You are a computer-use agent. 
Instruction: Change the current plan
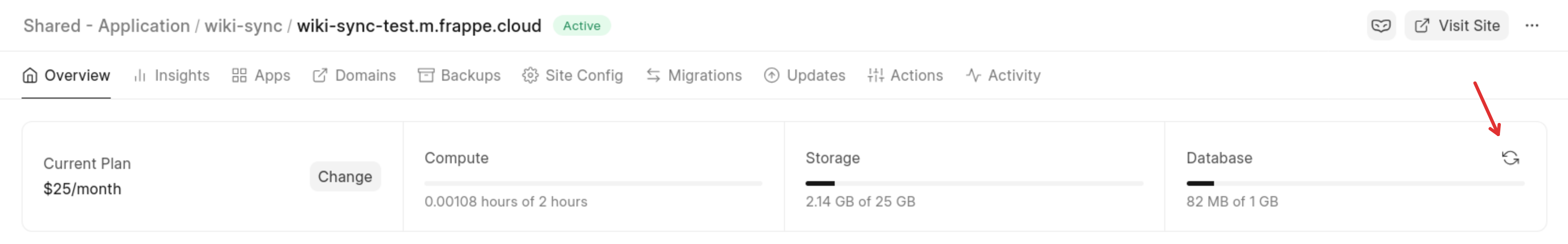pyautogui.click(x=345, y=176)
